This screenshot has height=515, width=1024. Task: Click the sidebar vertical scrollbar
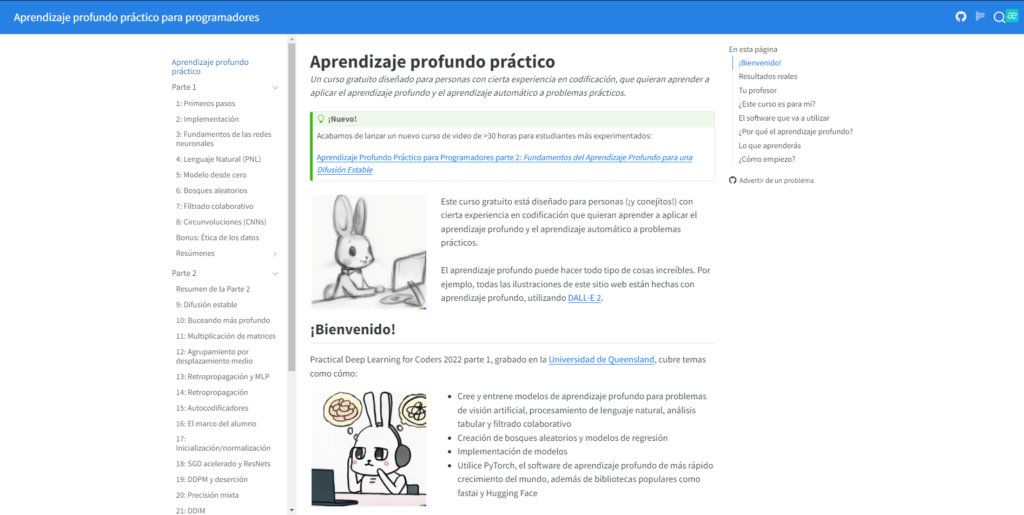tap(292, 200)
